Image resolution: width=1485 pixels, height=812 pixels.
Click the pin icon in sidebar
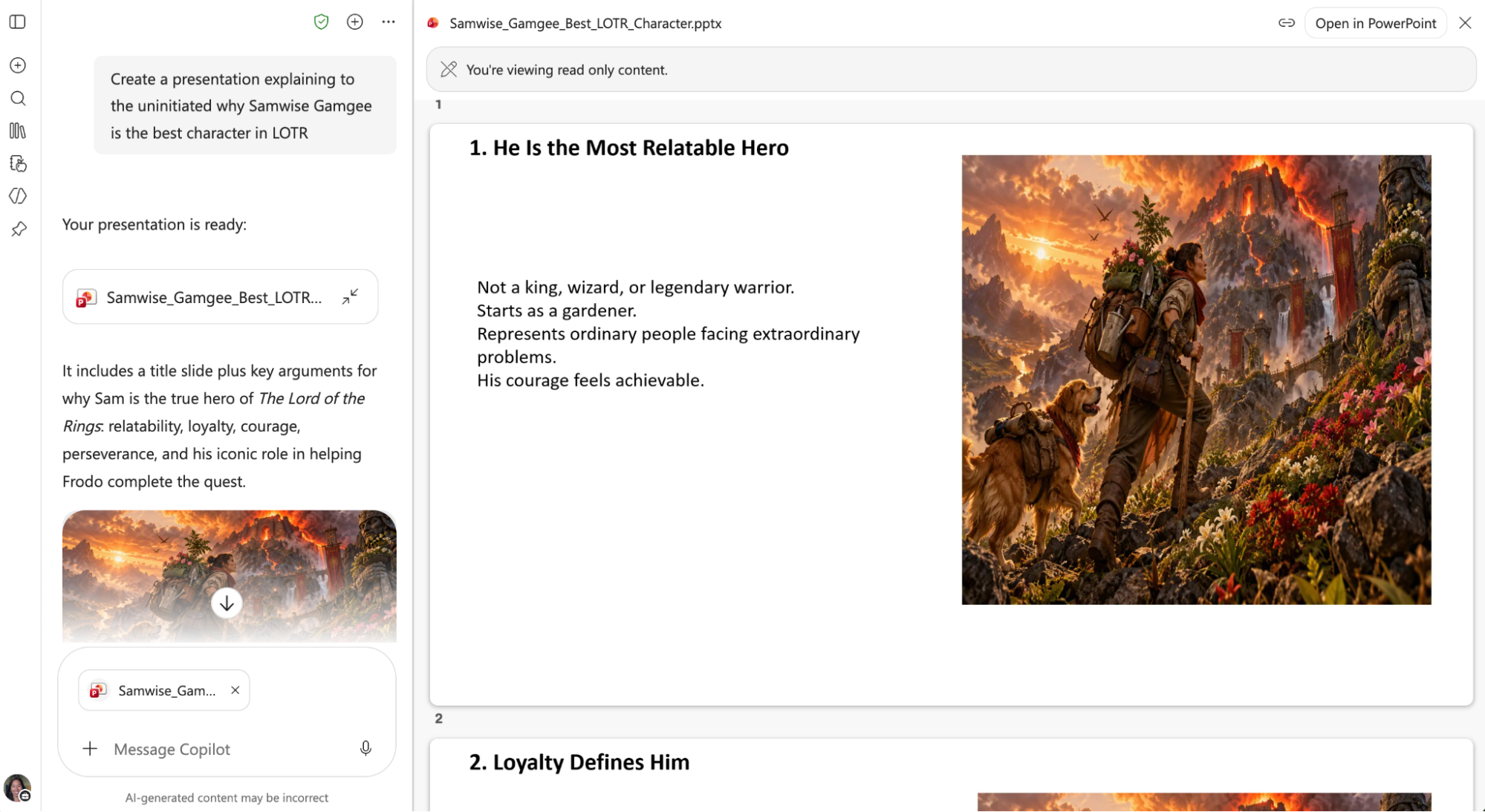pyautogui.click(x=18, y=229)
